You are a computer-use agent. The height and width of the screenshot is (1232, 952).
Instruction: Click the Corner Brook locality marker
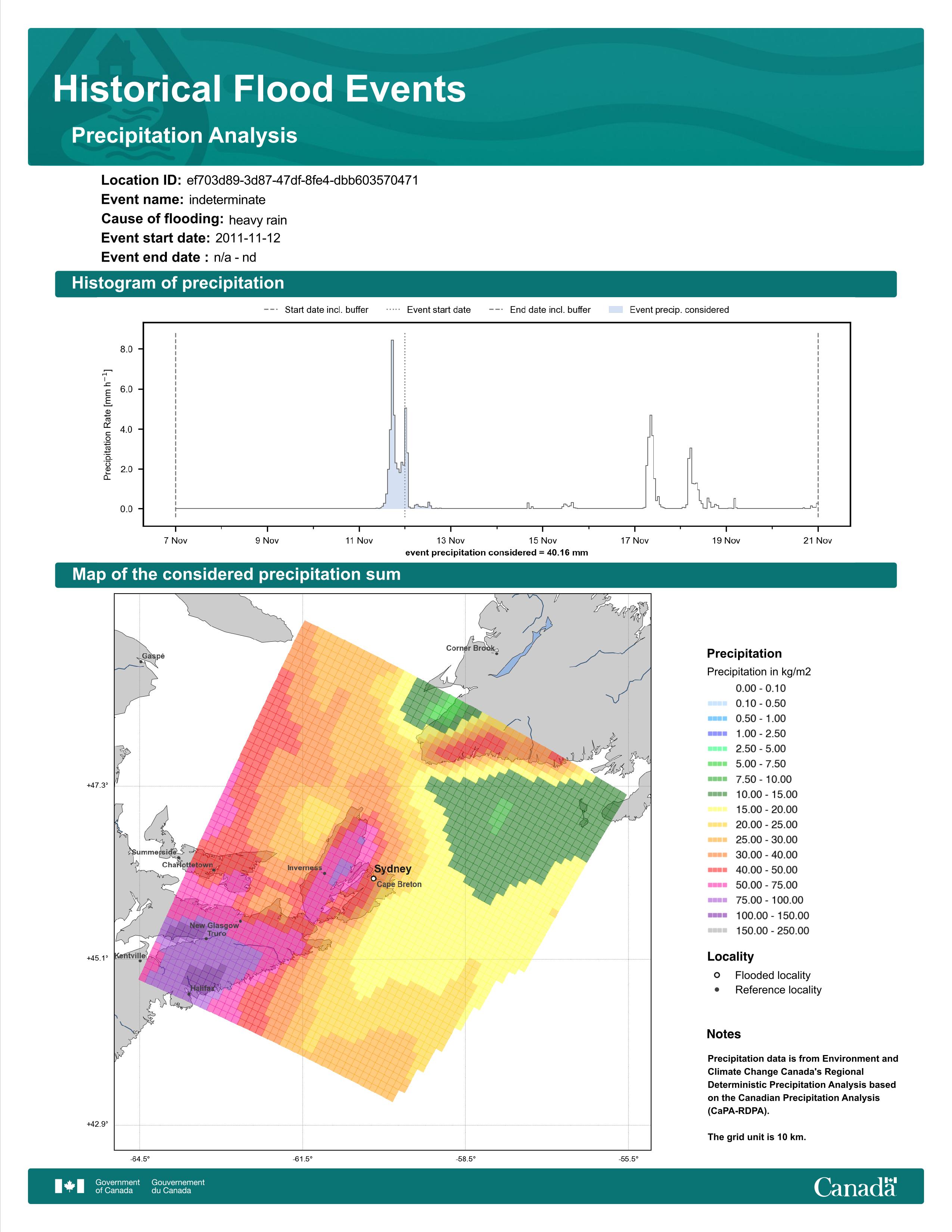[x=496, y=653]
